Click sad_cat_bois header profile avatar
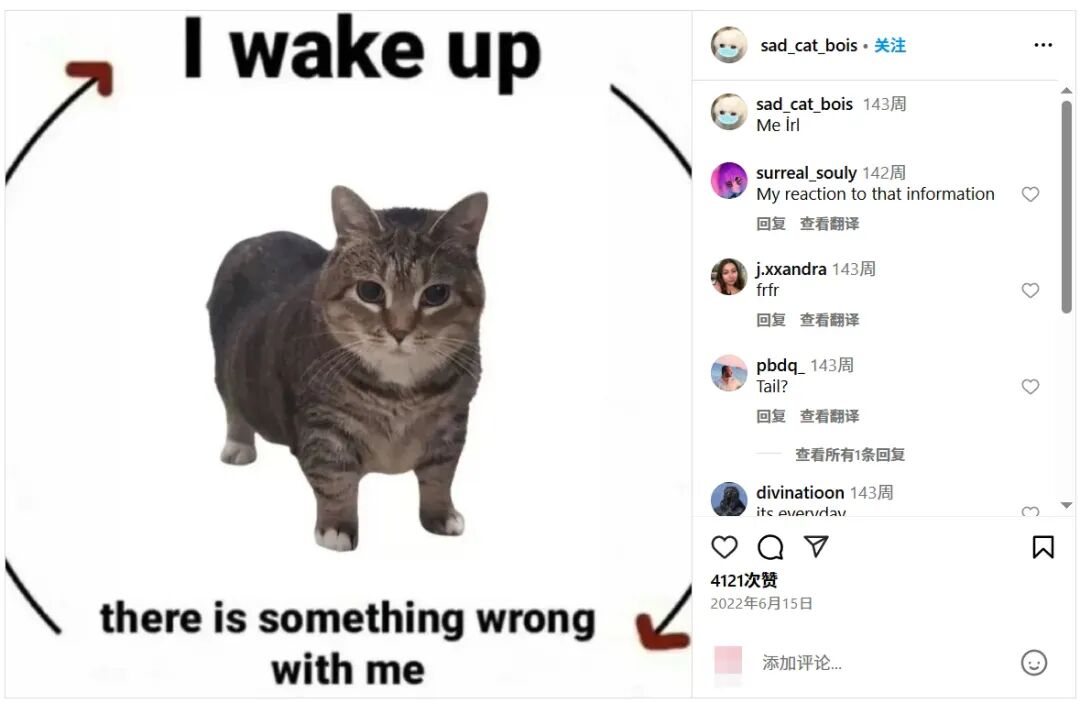This screenshot has width=1080, height=703. coord(729,45)
